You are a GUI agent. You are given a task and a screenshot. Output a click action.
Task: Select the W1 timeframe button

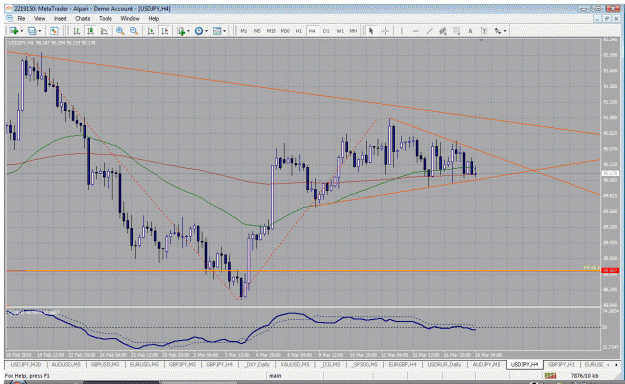pos(340,31)
